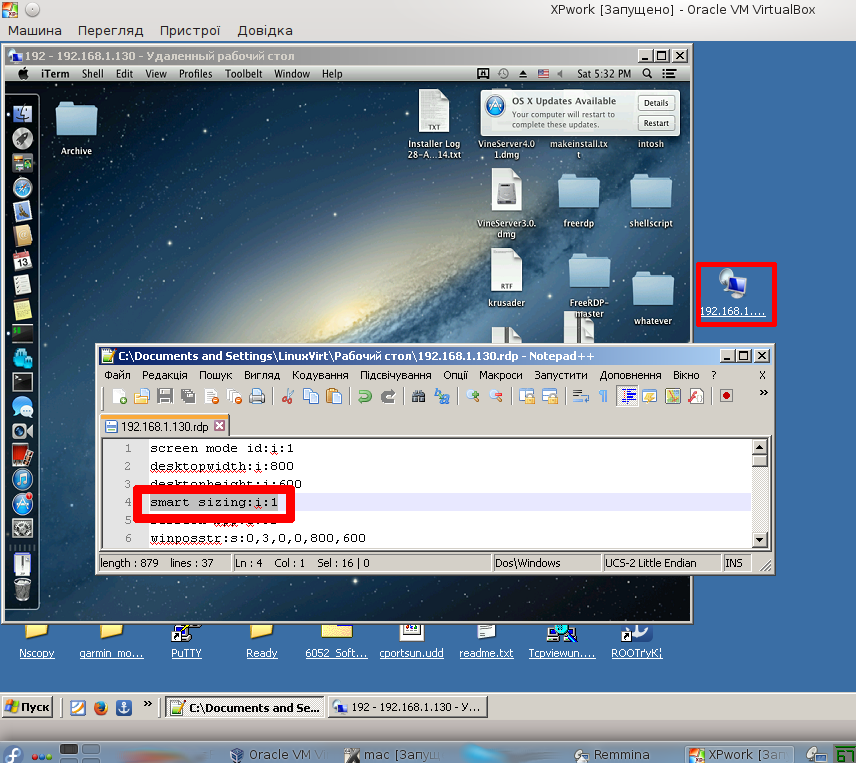Click the Details button in OS X Updates notification
This screenshot has width=856, height=763.
pos(656,103)
